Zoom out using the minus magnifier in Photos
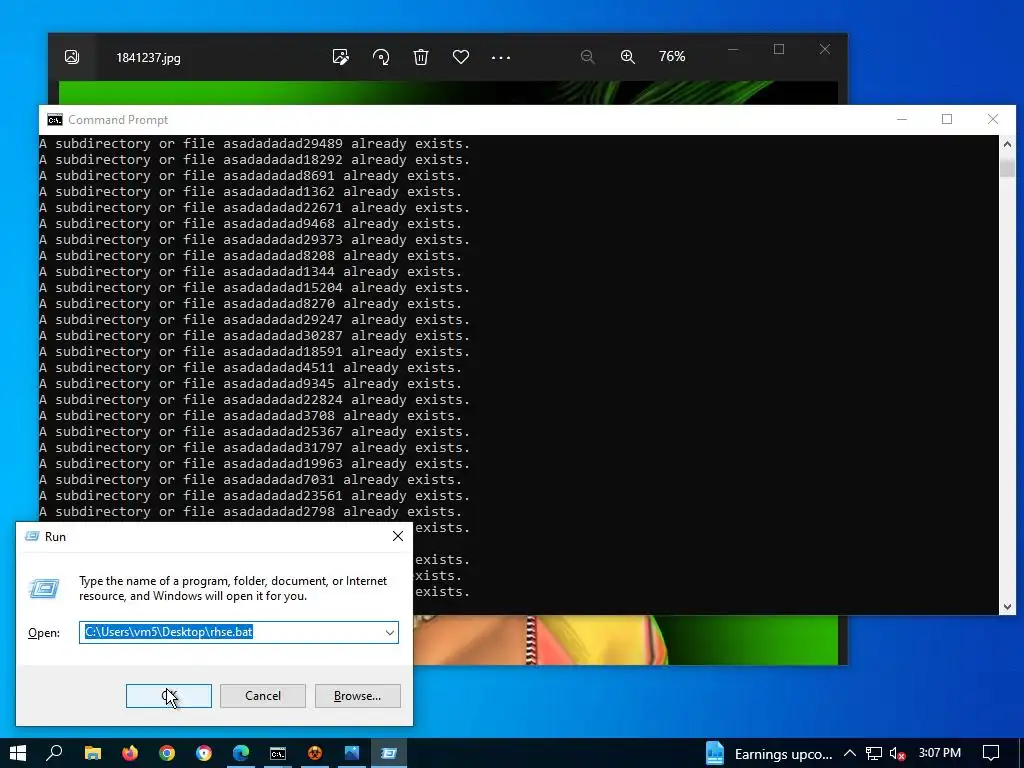 (x=588, y=57)
